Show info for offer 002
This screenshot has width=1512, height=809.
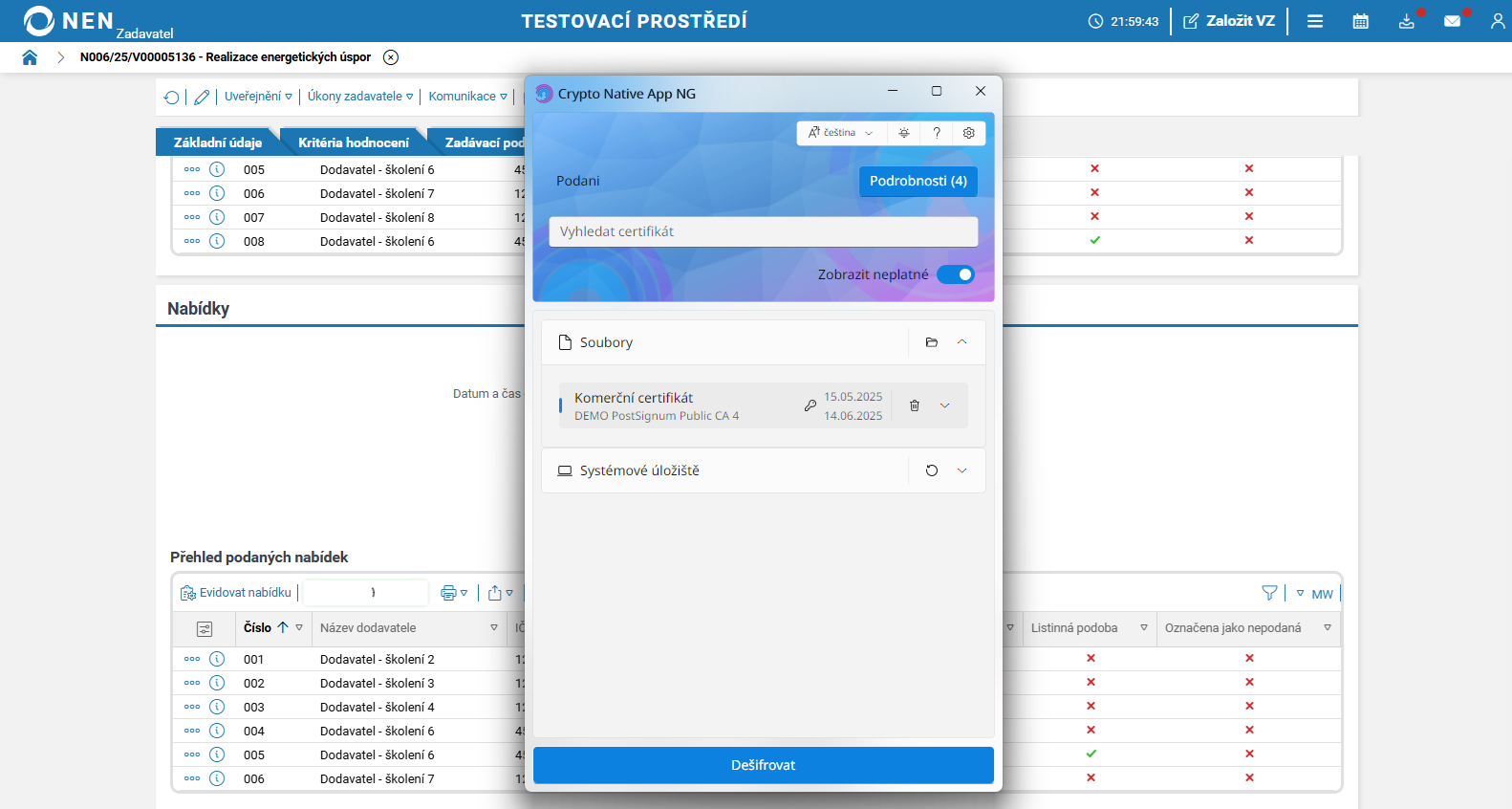pyautogui.click(x=217, y=683)
